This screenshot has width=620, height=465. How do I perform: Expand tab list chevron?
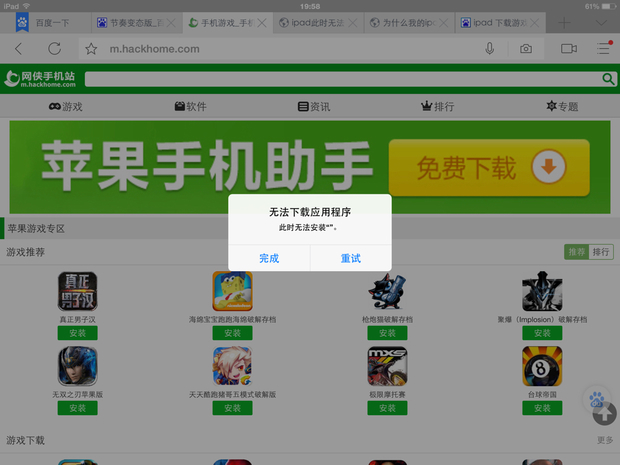point(601,23)
